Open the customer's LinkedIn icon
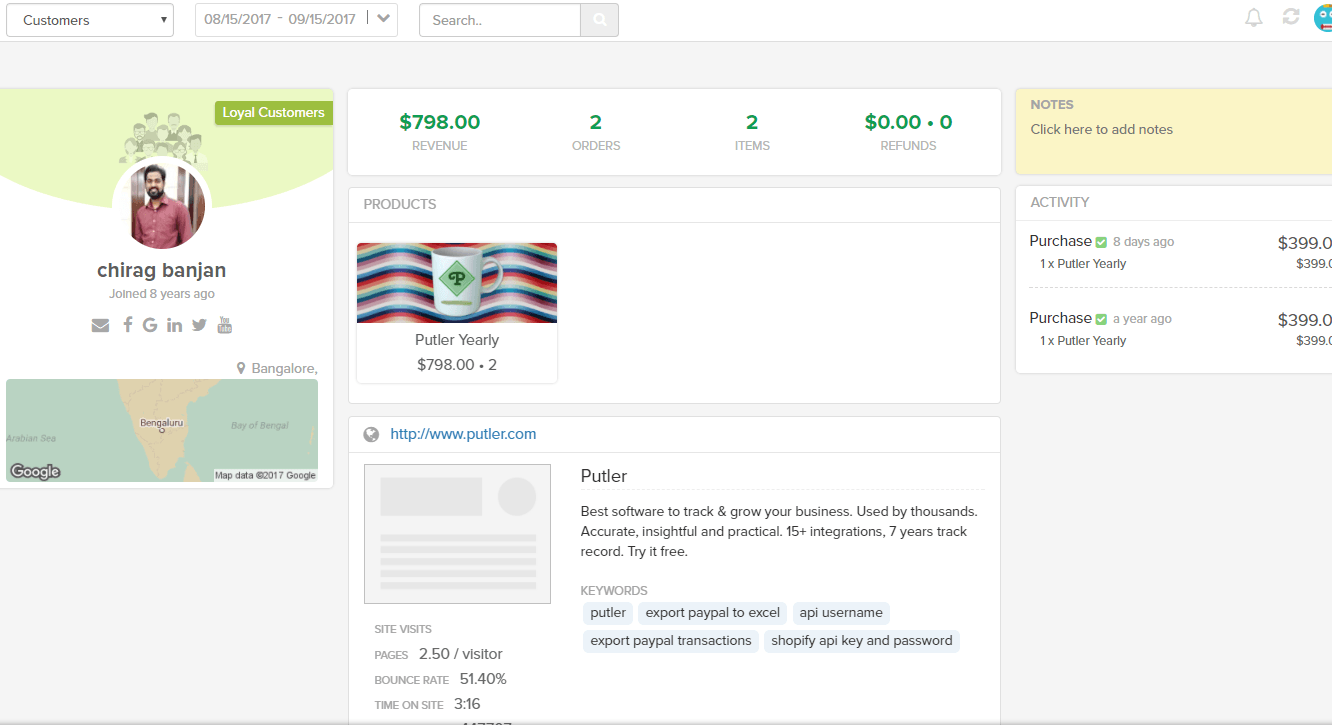The width and height of the screenshot is (1332, 726). click(175, 325)
